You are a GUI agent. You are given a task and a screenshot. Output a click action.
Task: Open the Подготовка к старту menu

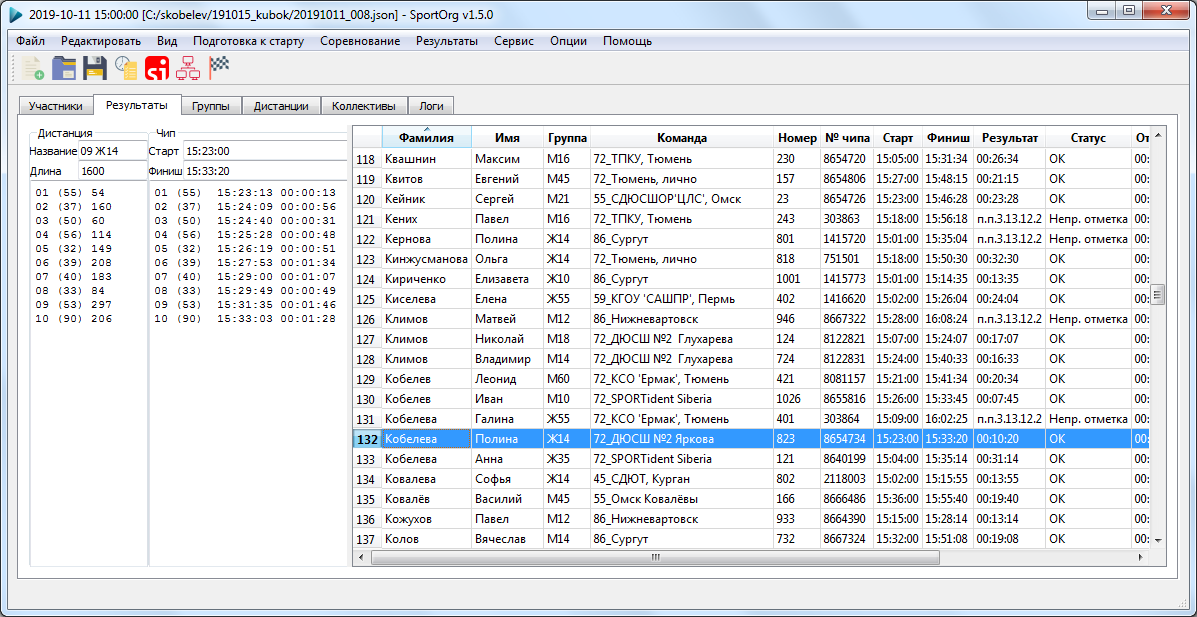249,41
